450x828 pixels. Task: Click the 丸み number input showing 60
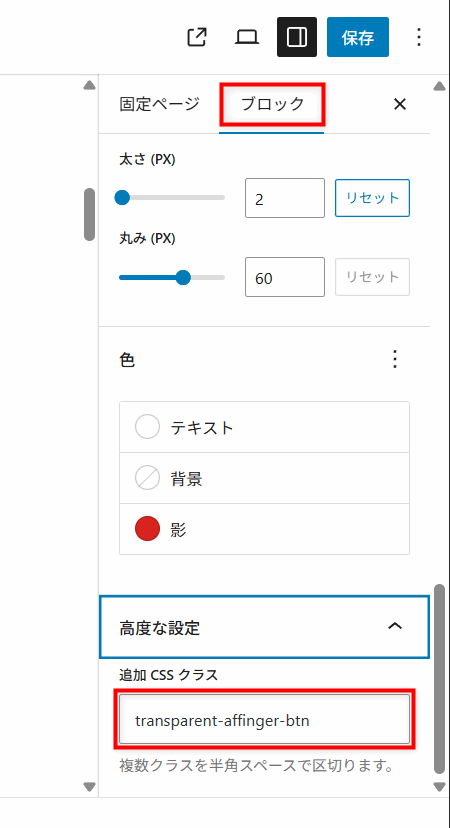tap(285, 277)
